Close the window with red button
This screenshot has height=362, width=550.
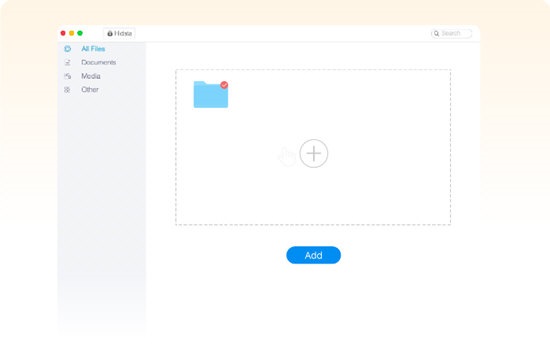coord(63,33)
